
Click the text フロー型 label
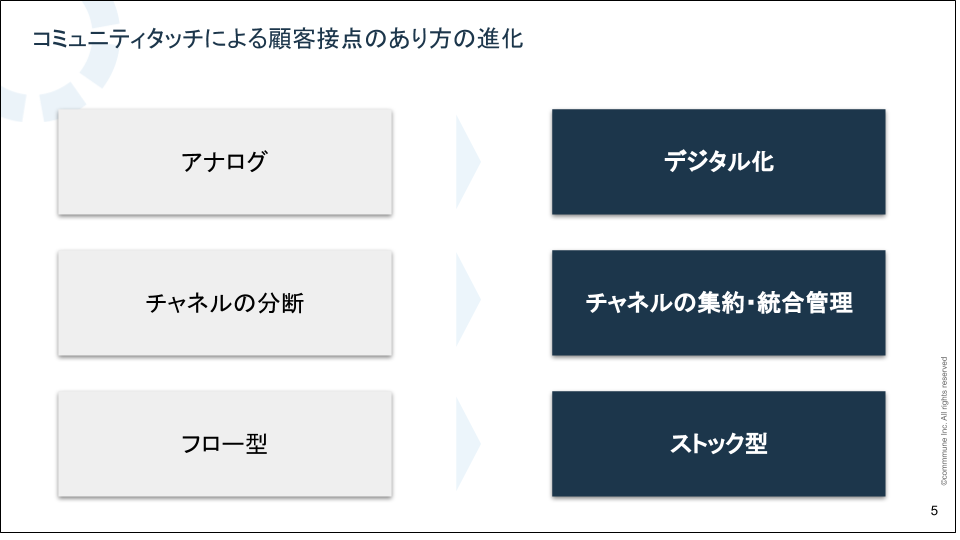pos(224,444)
